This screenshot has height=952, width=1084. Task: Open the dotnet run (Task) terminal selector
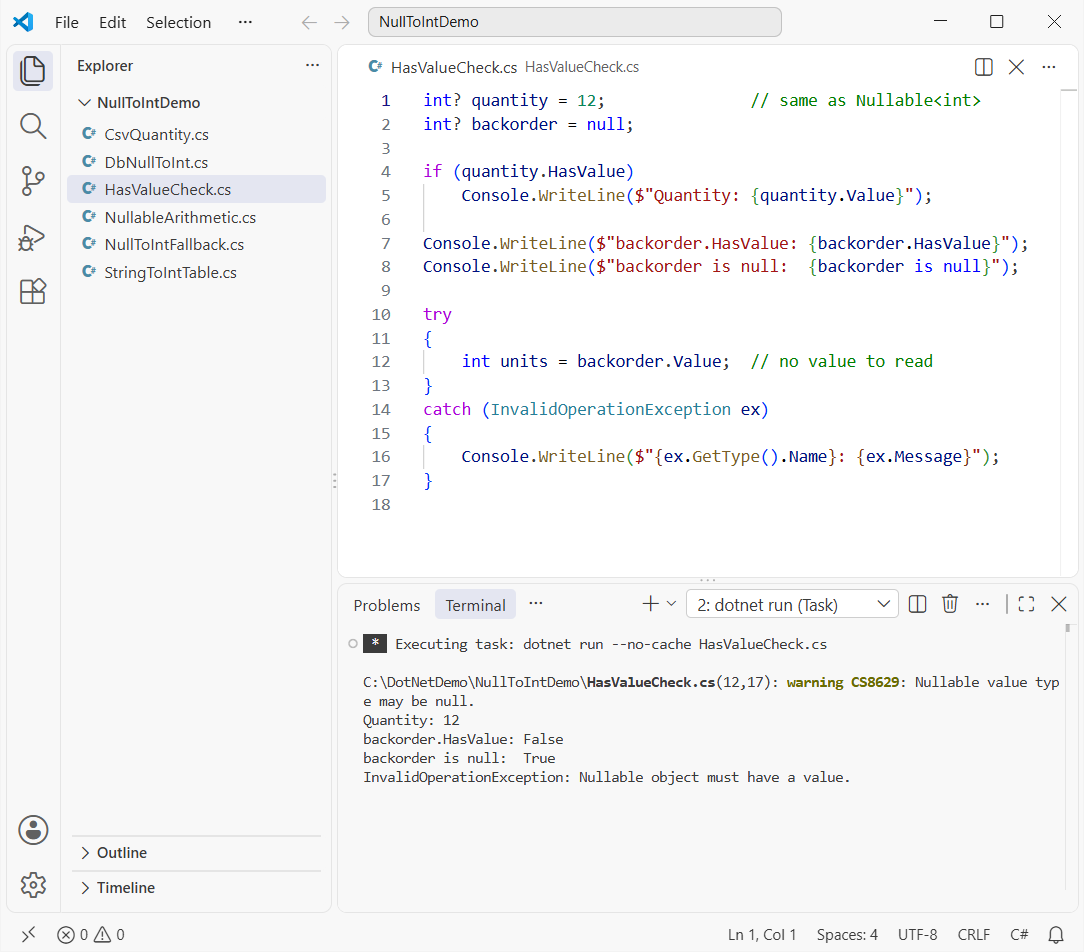click(792, 604)
